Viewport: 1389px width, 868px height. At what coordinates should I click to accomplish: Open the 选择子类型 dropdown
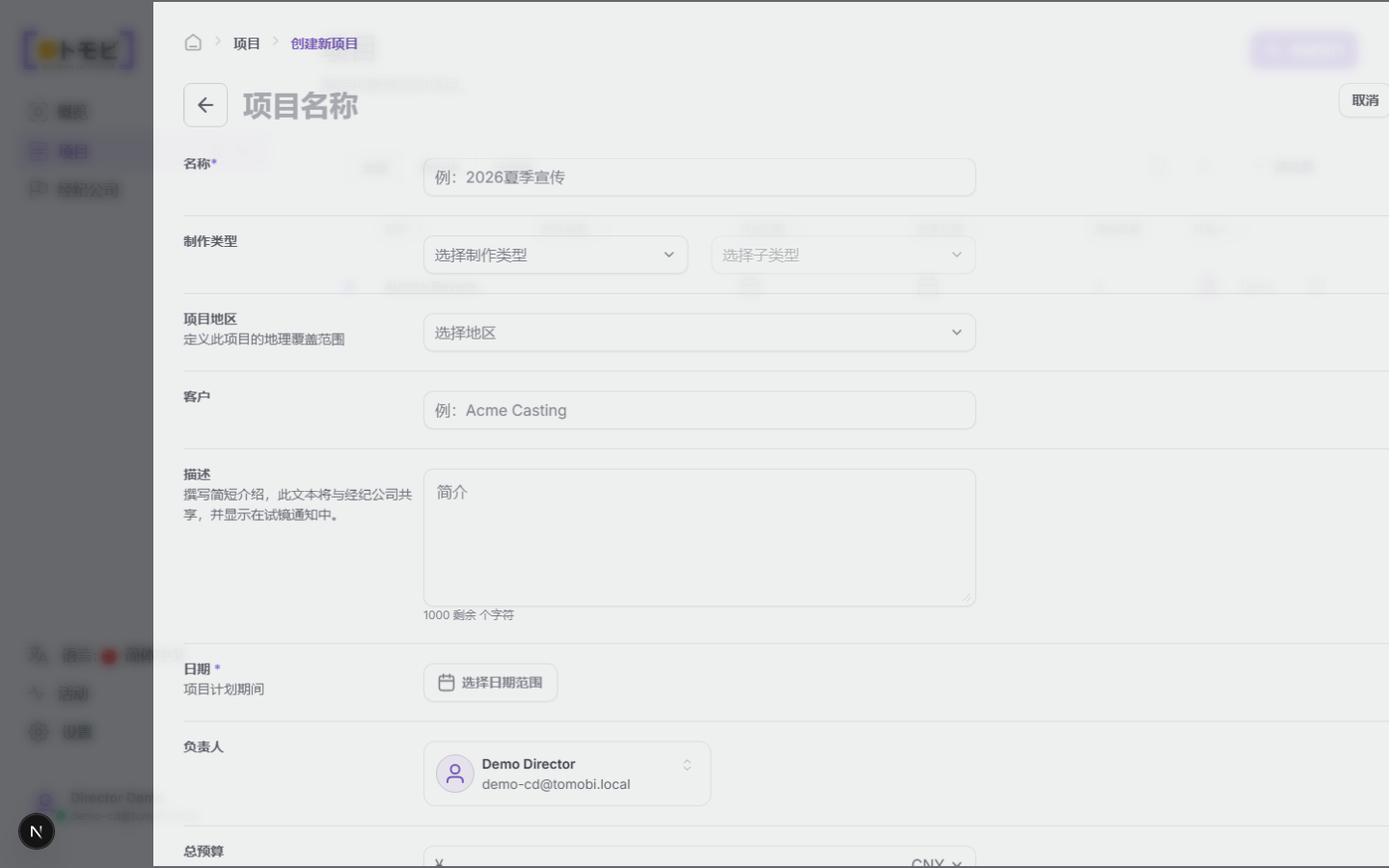843,255
